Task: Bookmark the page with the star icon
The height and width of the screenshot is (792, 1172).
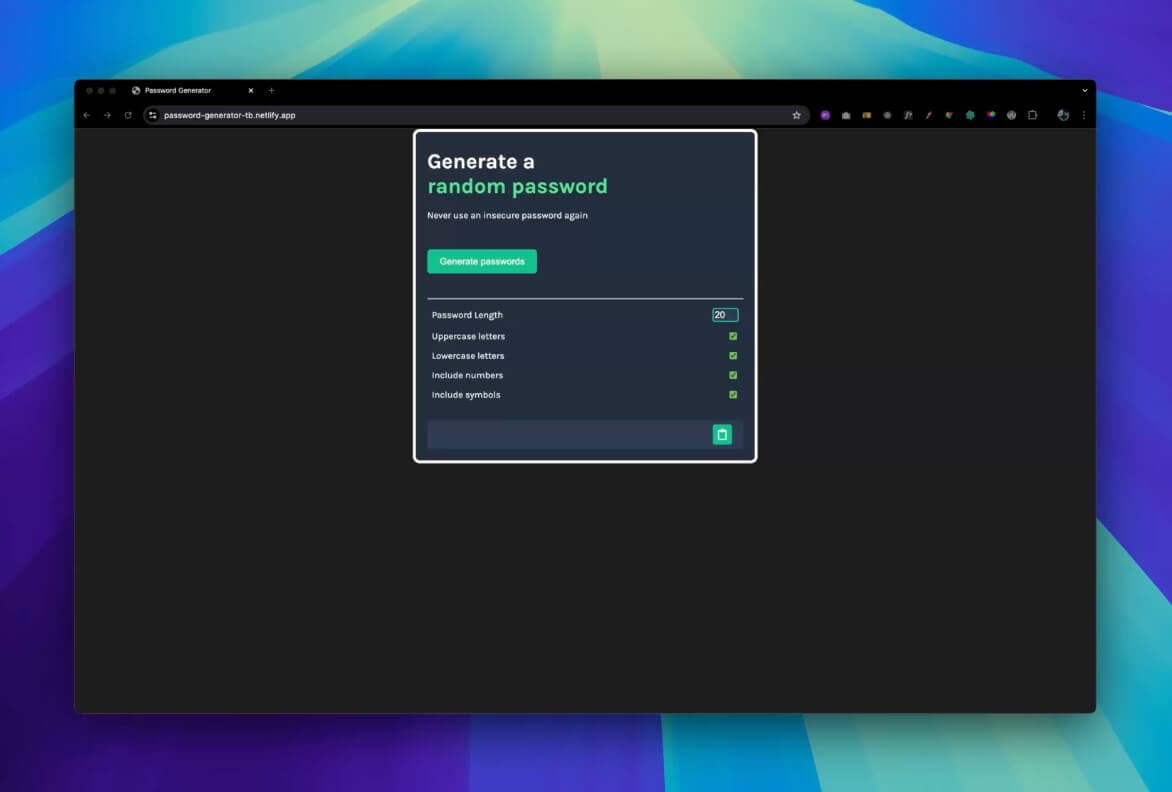Action: (797, 115)
